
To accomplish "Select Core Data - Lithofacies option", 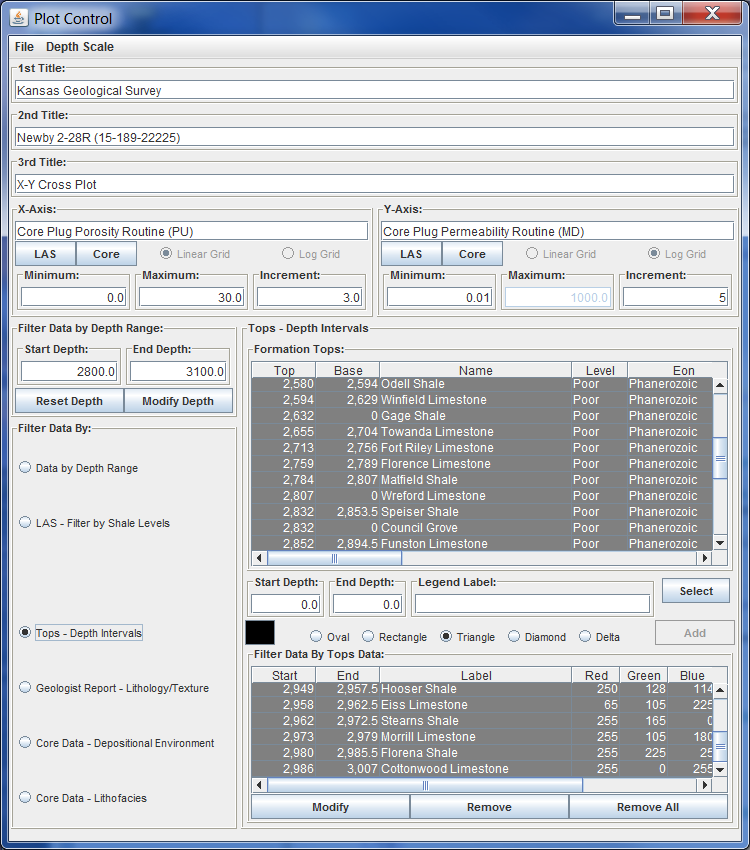I will point(83,798).
